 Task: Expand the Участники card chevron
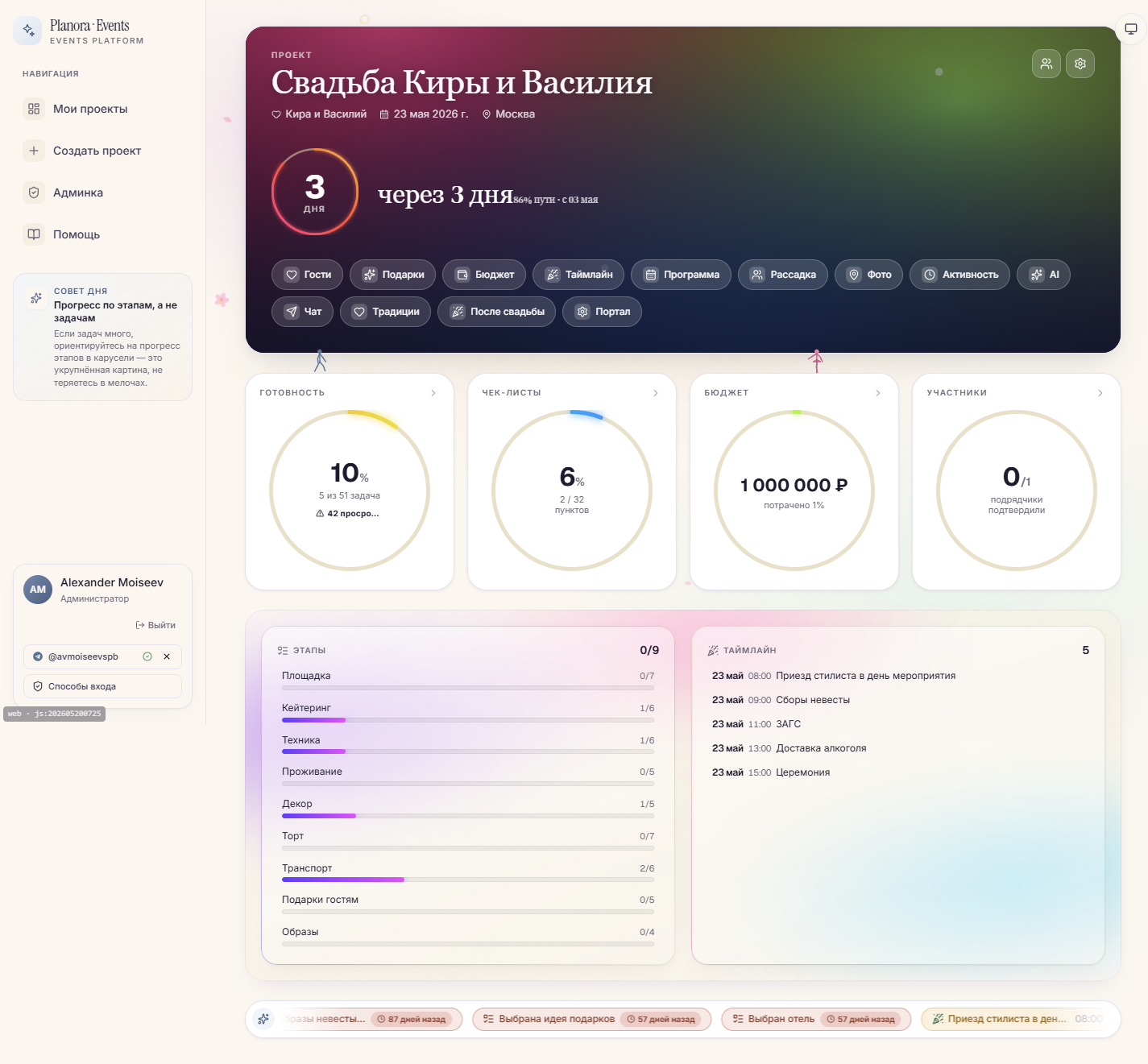coord(1100,393)
